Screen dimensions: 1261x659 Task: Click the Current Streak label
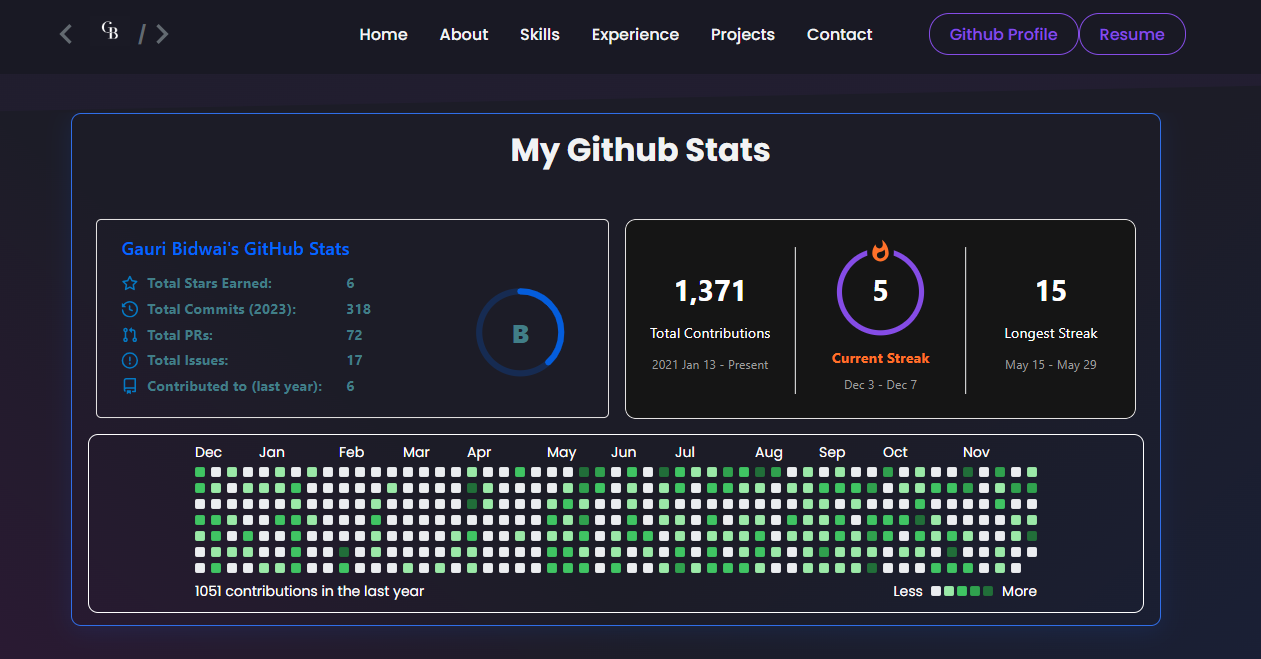pyautogui.click(x=881, y=358)
